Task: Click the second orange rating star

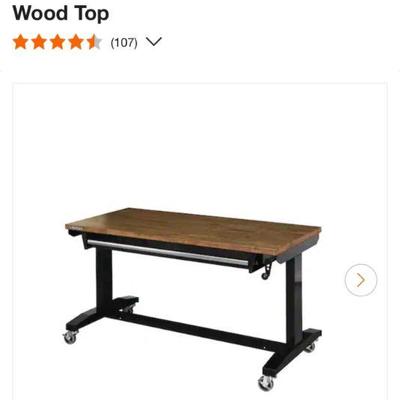Action: click(x=39, y=42)
